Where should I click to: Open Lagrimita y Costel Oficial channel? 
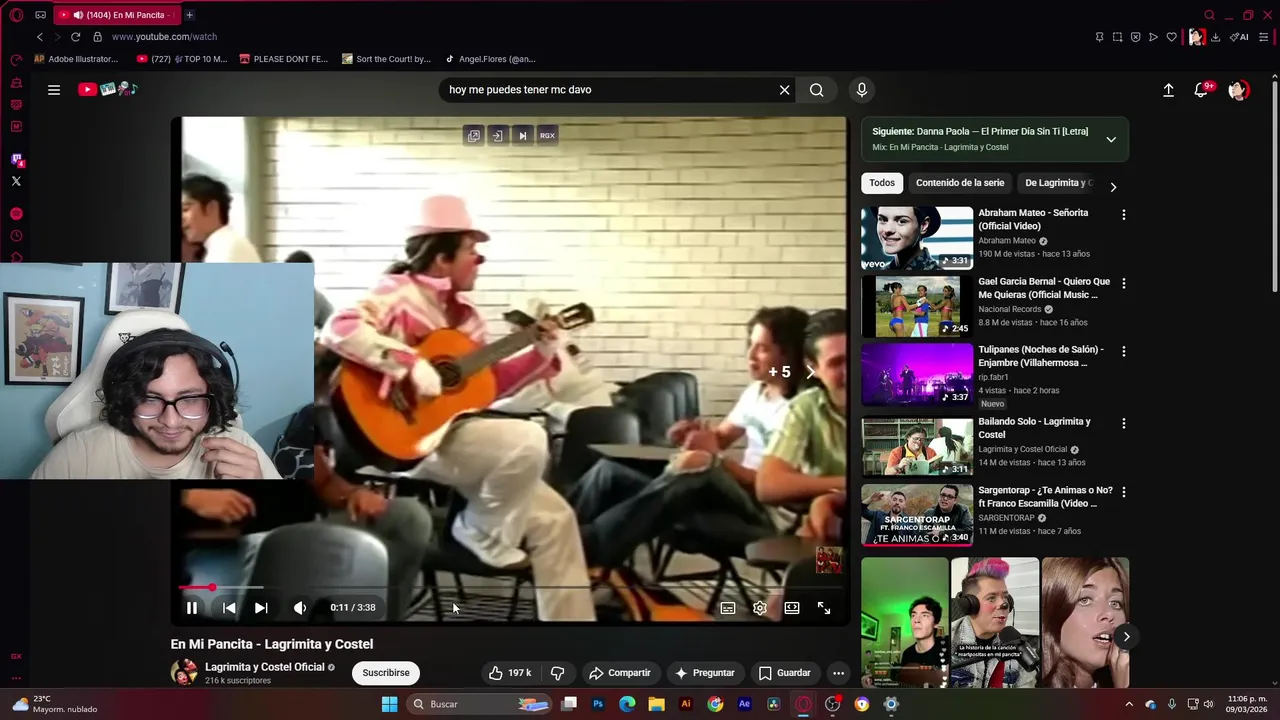click(264, 667)
